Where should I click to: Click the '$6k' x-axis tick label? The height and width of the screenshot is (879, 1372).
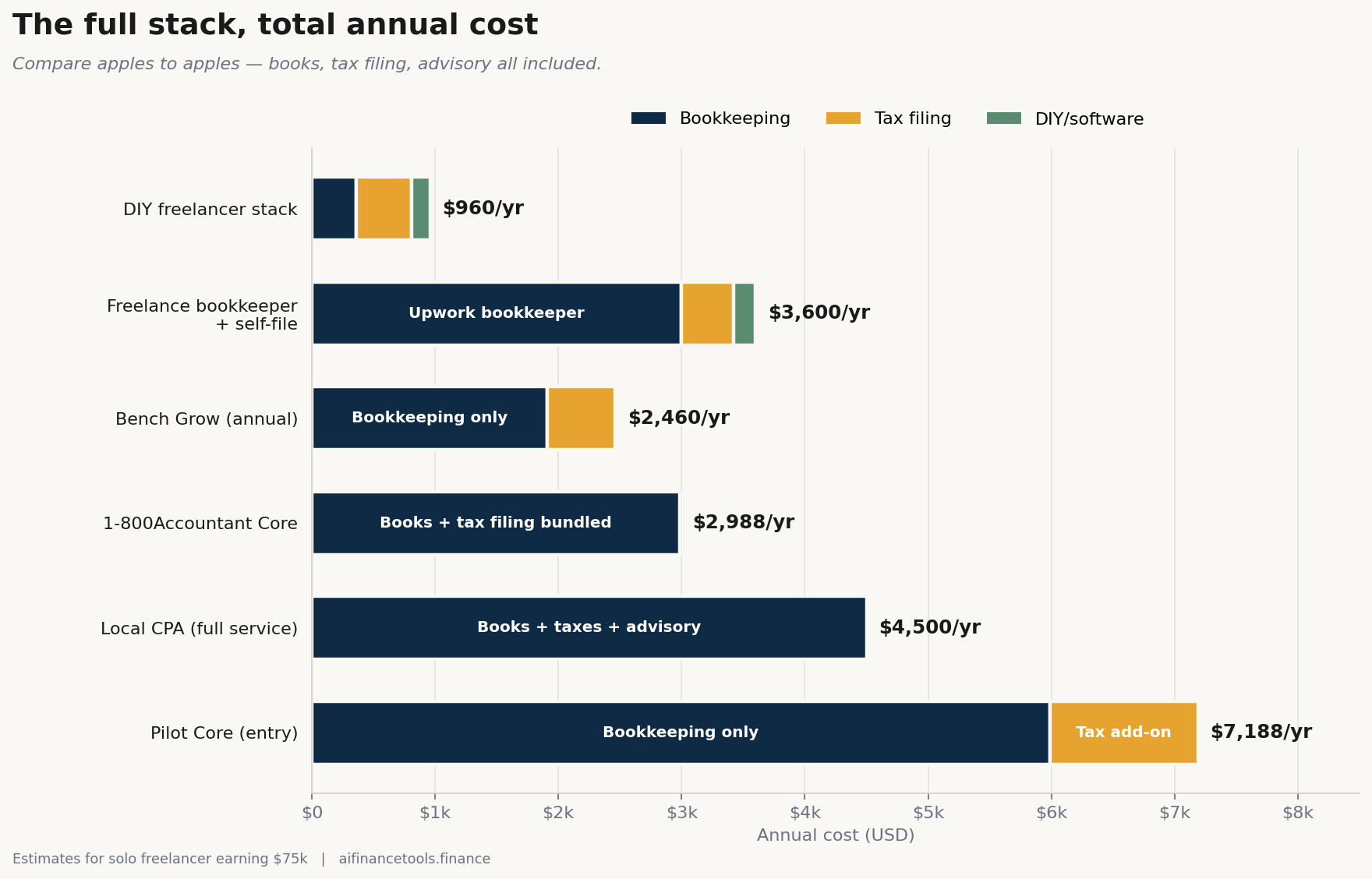click(1052, 813)
